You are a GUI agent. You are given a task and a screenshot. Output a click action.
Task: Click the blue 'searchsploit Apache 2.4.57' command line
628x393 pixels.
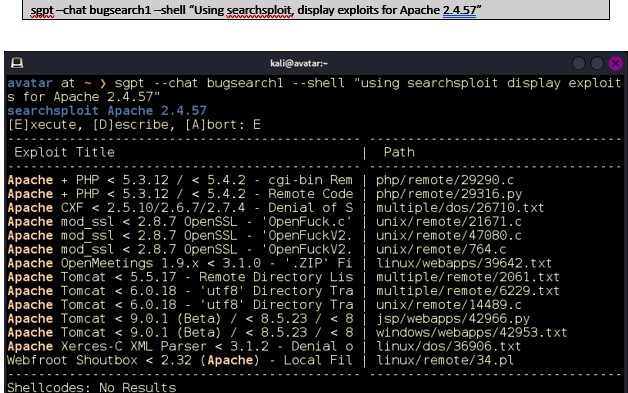click(107, 111)
